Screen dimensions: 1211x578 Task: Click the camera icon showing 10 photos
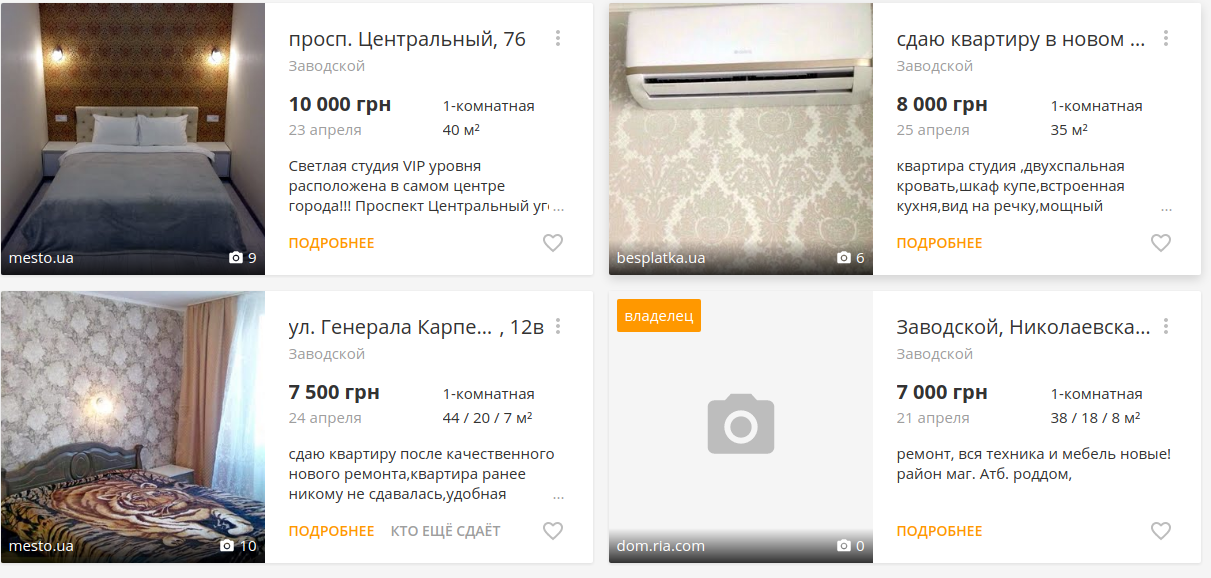(227, 546)
